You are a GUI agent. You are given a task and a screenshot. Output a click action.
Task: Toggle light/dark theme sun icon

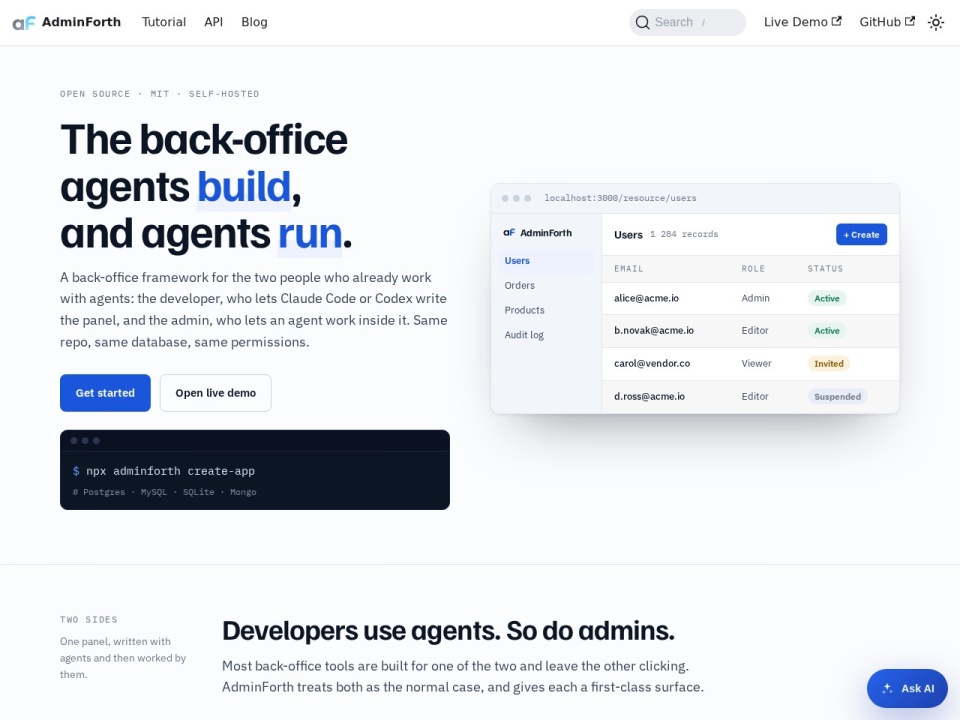(x=936, y=23)
